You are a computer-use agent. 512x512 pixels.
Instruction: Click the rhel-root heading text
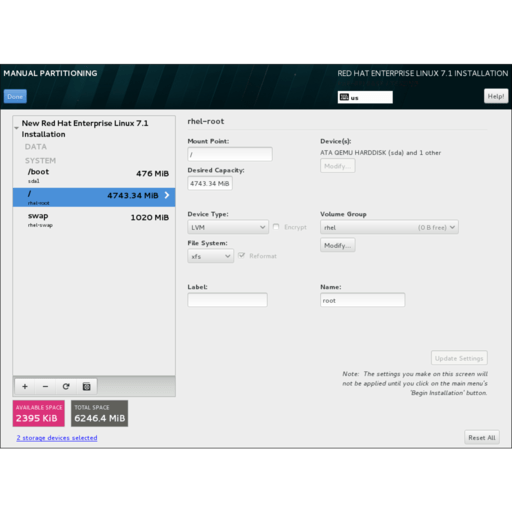point(206,121)
